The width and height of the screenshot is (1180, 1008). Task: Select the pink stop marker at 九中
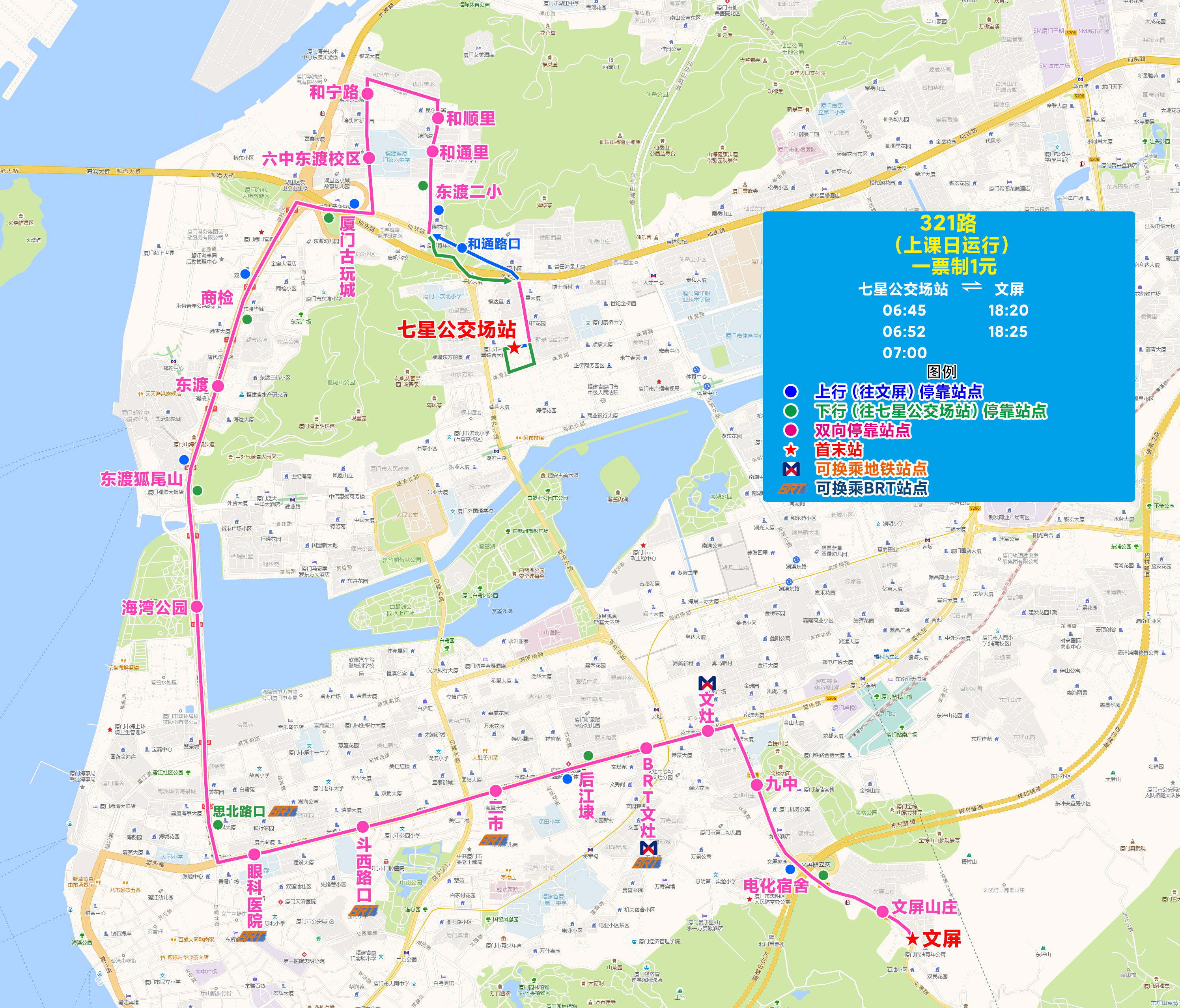click(756, 785)
